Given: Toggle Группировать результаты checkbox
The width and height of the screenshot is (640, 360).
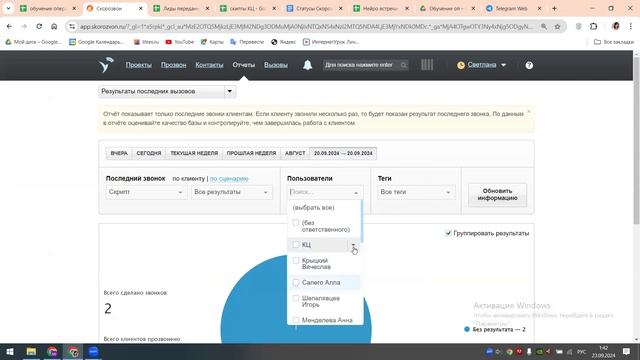Looking at the screenshot, I should (x=448, y=233).
